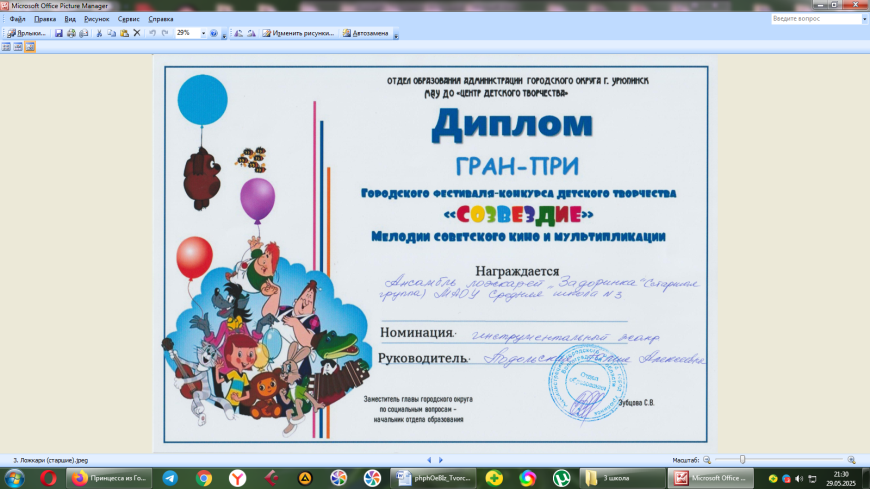Open the Справка menu
Screen dimensions: 870x489
coord(161,19)
